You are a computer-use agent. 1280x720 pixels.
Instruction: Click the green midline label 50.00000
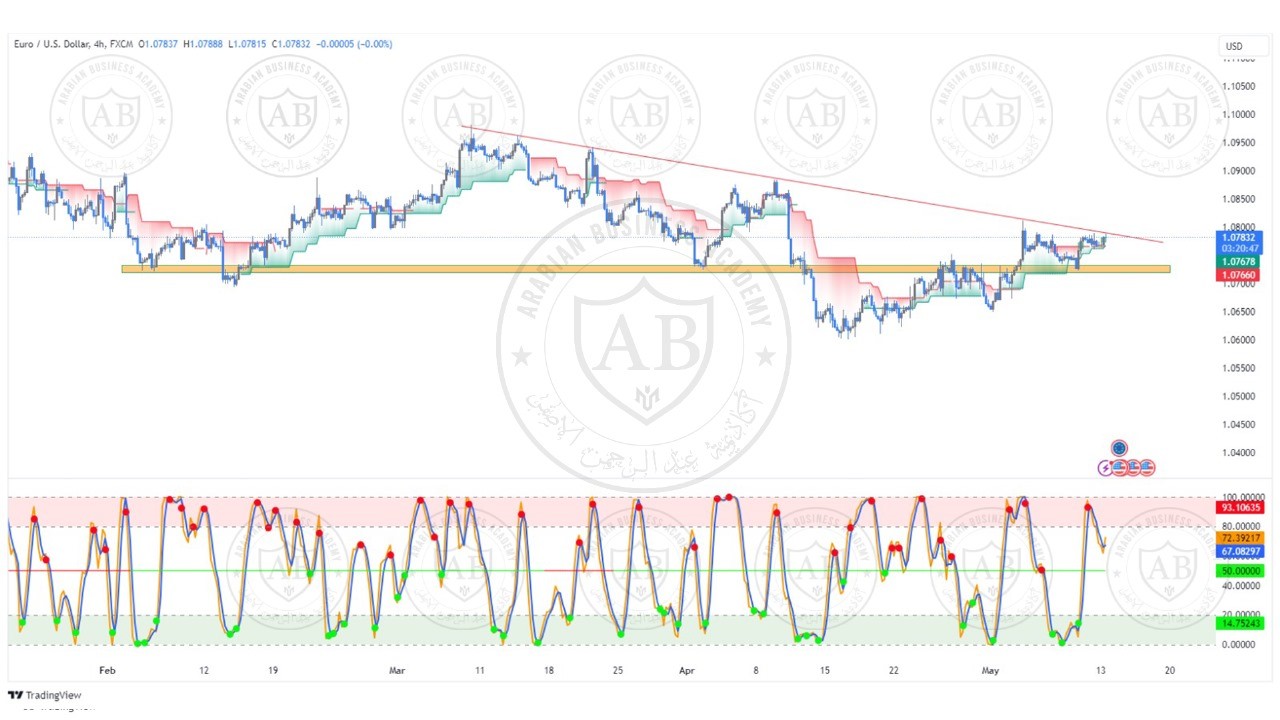pyautogui.click(x=1239, y=570)
